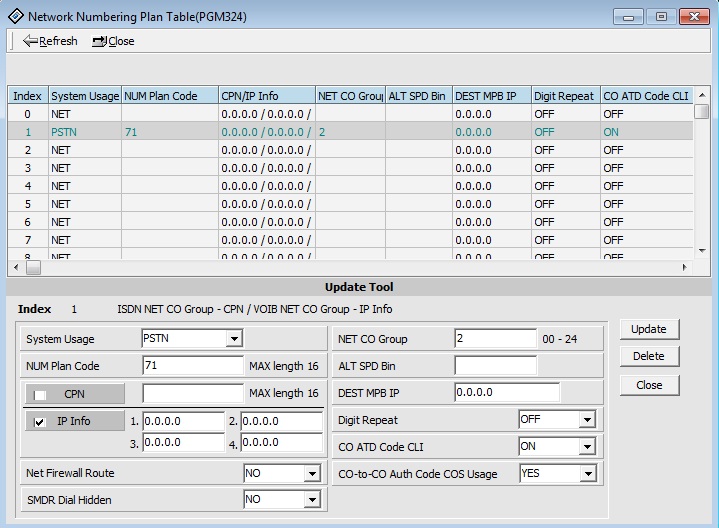The image size is (719, 528).
Task: Expand the Digit Repeat dropdown
Action: pos(586,420)
